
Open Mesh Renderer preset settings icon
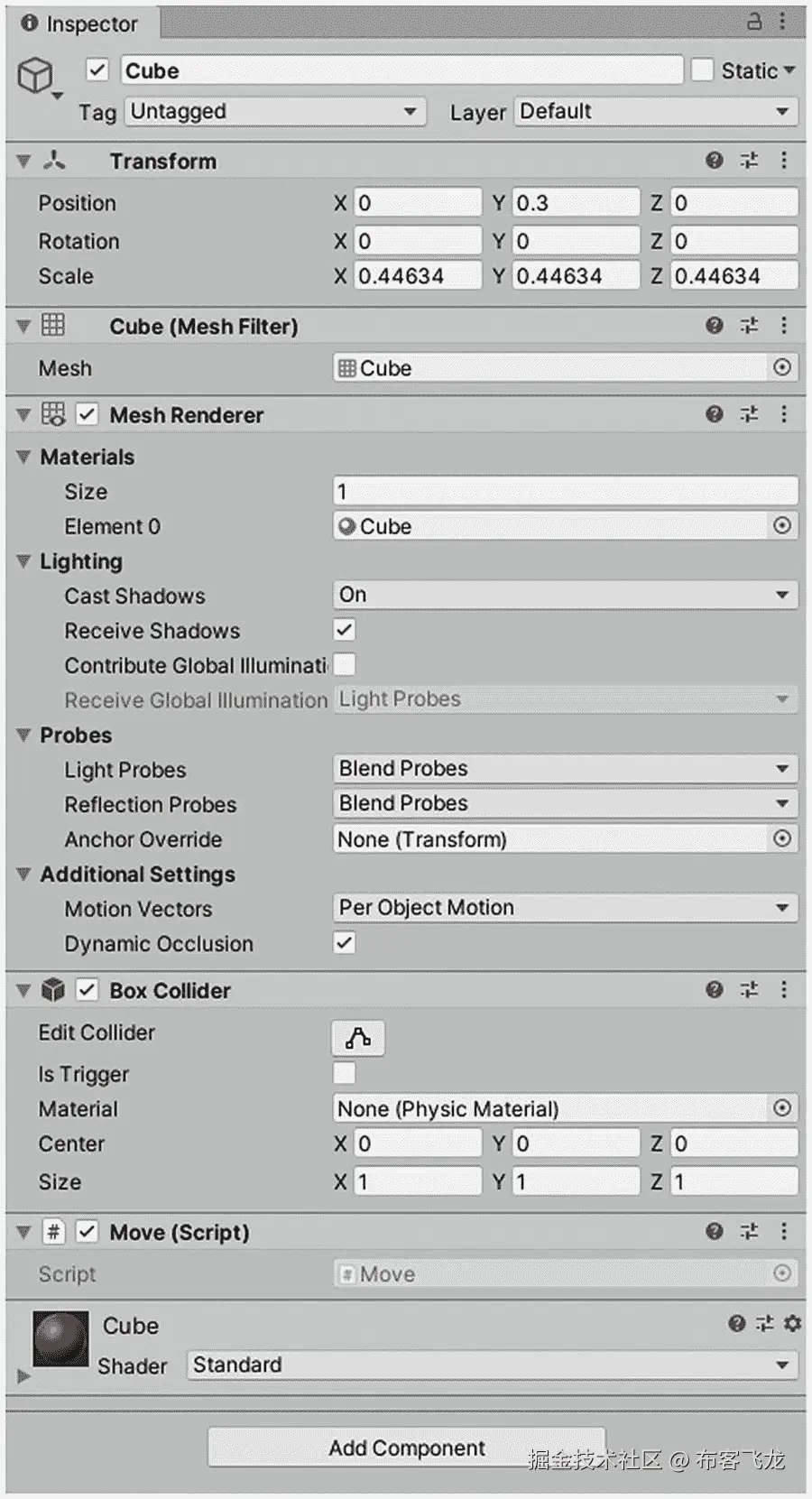[x=749, y=414]
